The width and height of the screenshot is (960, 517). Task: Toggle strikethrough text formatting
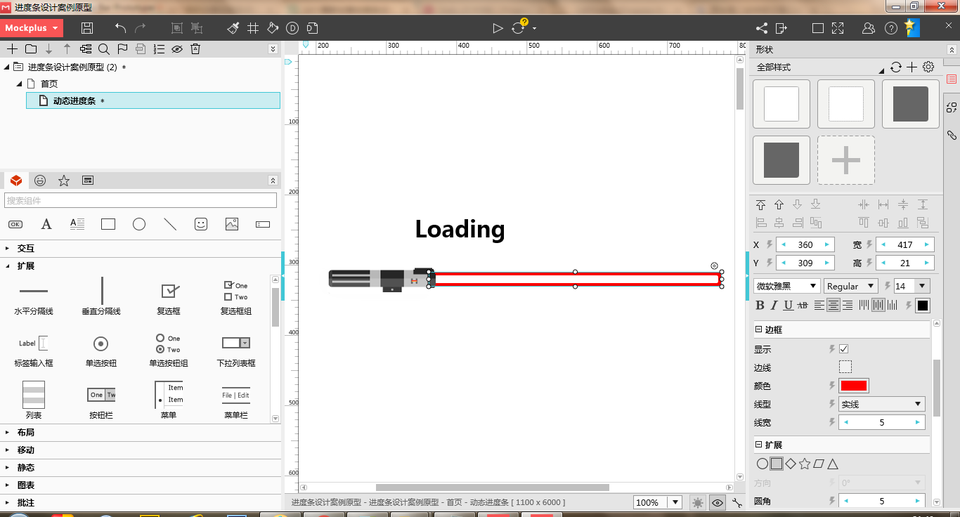coord(803,305)
